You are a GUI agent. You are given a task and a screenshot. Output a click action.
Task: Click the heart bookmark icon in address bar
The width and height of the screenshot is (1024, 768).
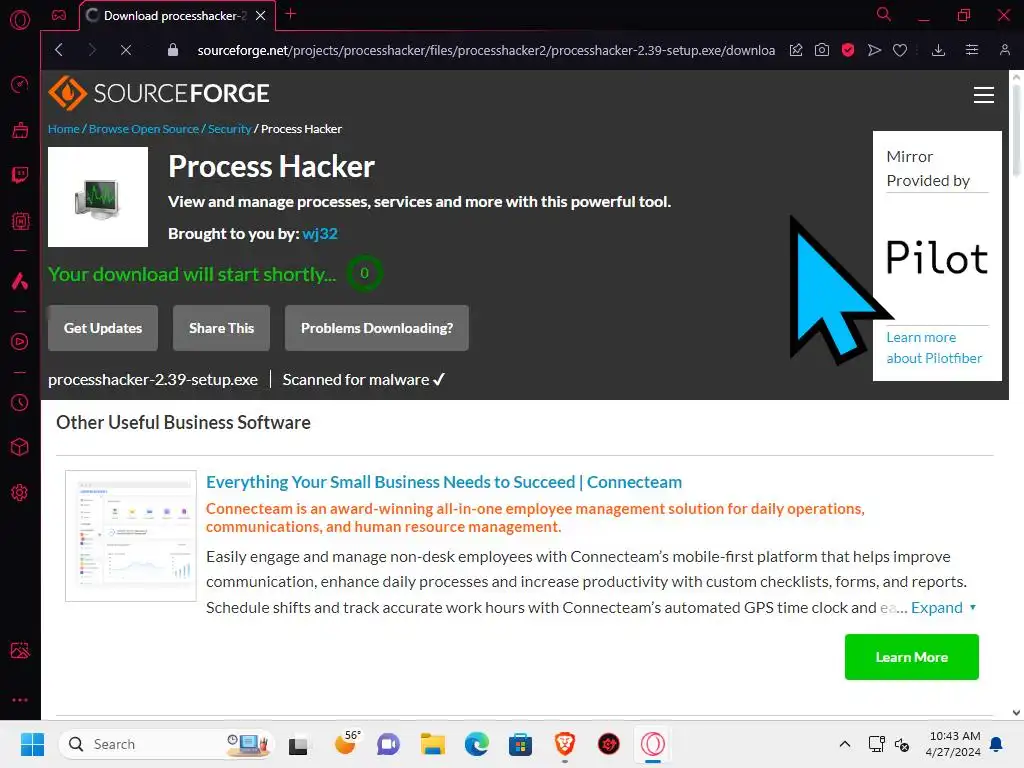click(x=900, y=50)
